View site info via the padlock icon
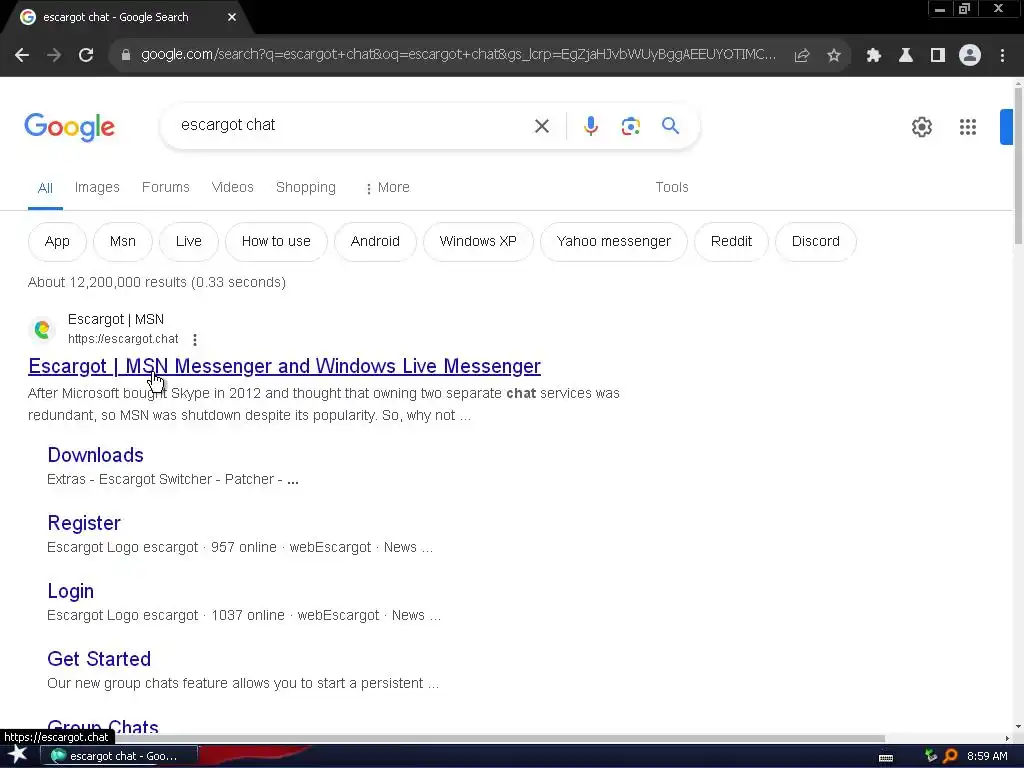Viewport: 1024px width, 768px height. (x=126, y=56)
